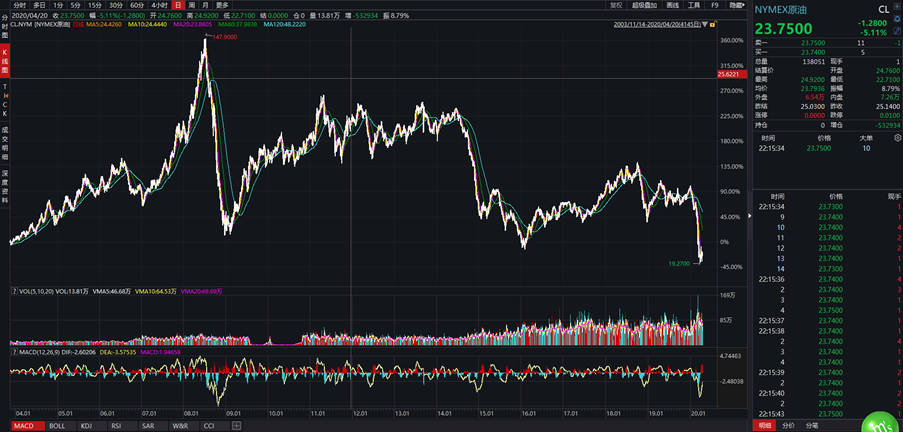Switch to 明细 tab at bottom right
Screen dimensions: 903x432
(x=765, y=426)
